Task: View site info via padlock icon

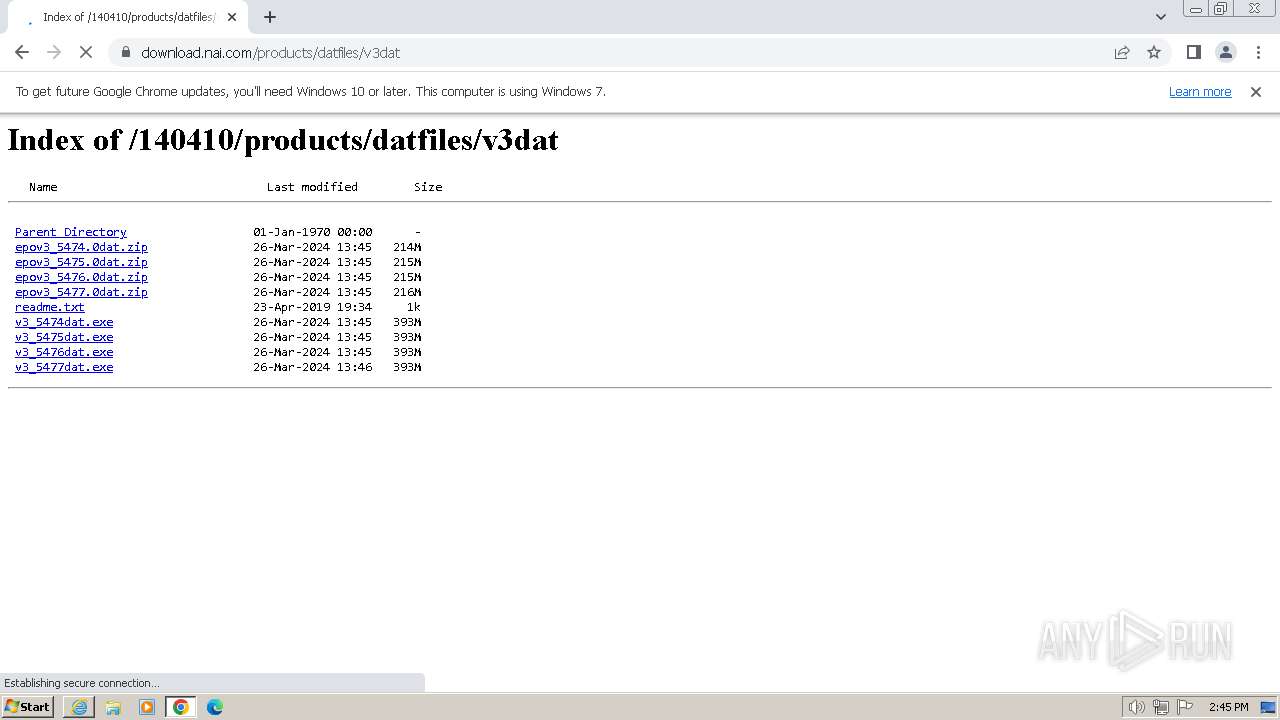Action: pyautogui.click(x=125, y=52)
